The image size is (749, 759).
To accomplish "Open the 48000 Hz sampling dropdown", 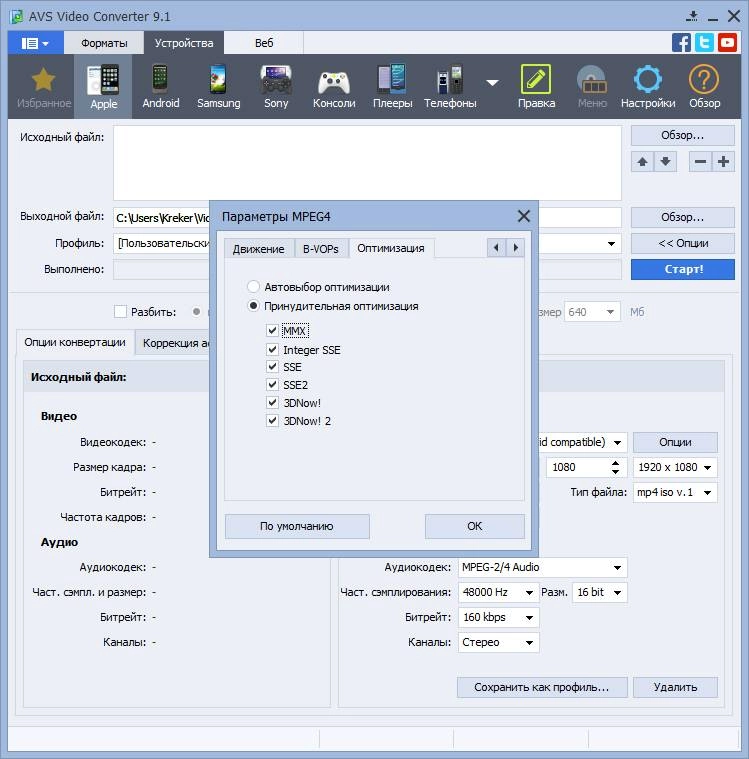I will coord(498,592).
